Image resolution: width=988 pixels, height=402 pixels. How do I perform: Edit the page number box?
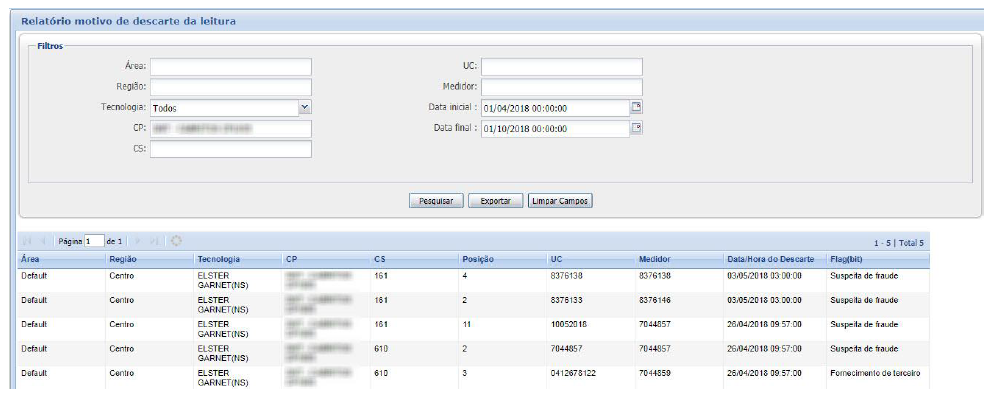[x=93, y=241]
